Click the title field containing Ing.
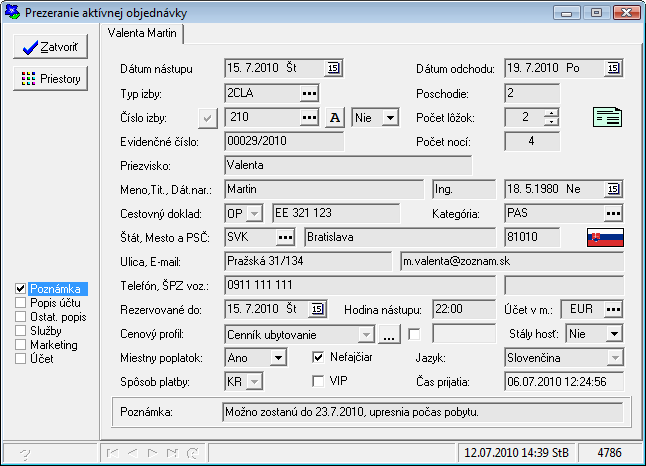646x466 pixels. point(464,190)
